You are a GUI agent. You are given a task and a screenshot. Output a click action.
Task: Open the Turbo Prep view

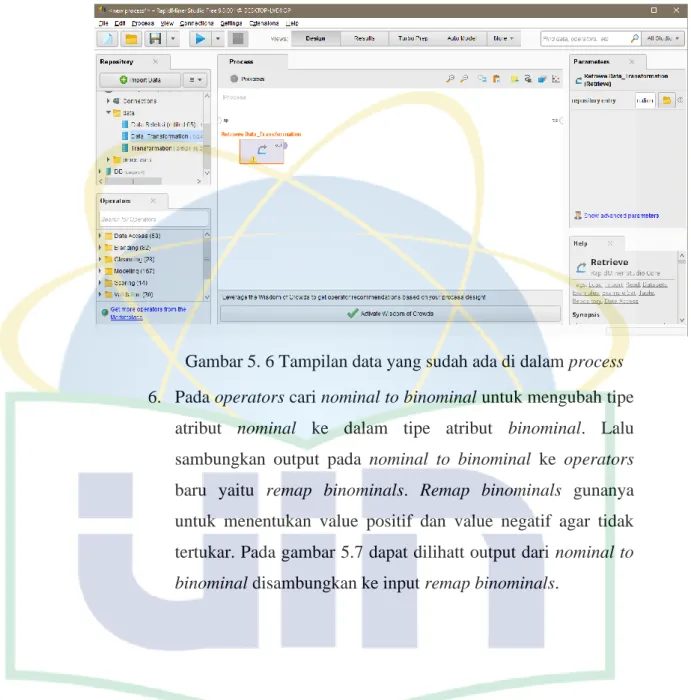pyautogui.click(x=413, y=39)
